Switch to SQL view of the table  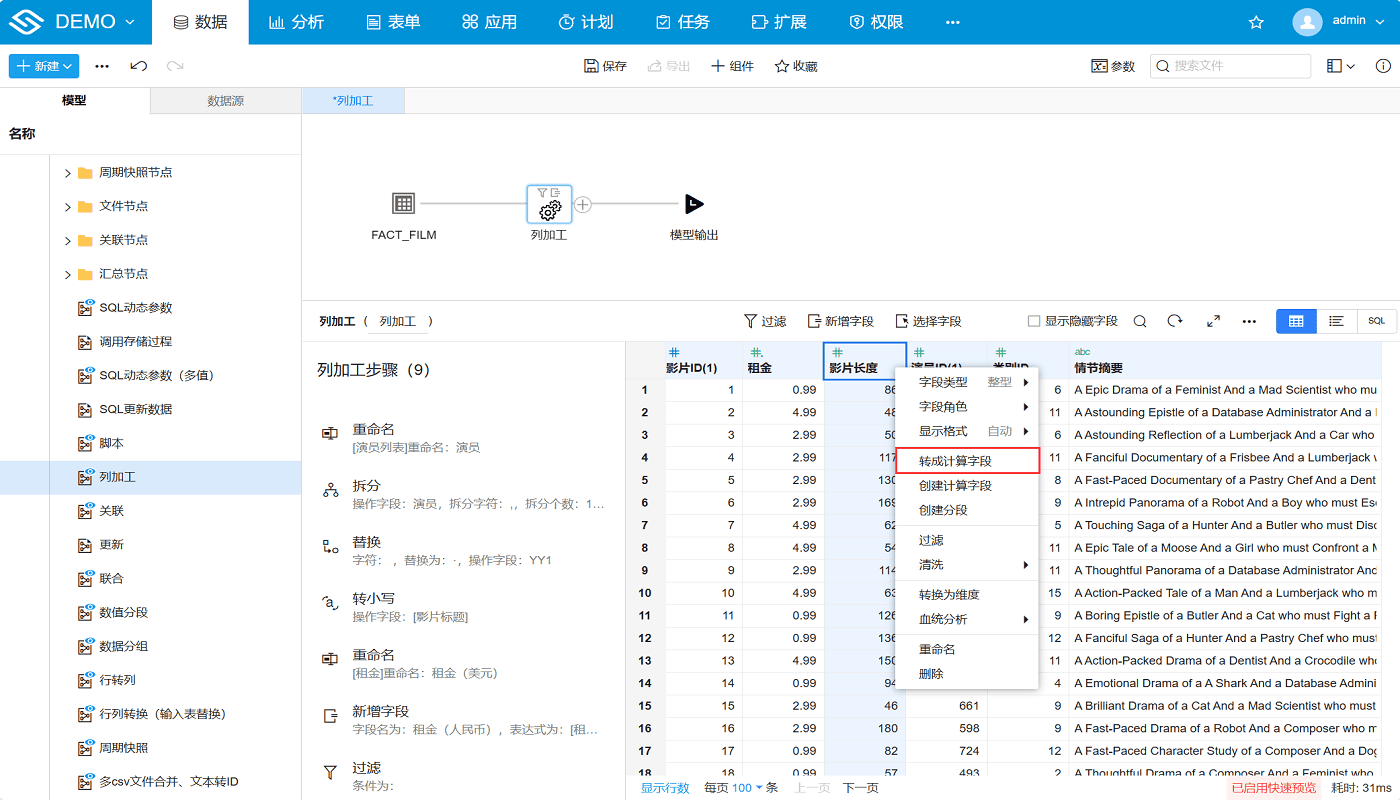point(1377,321)
